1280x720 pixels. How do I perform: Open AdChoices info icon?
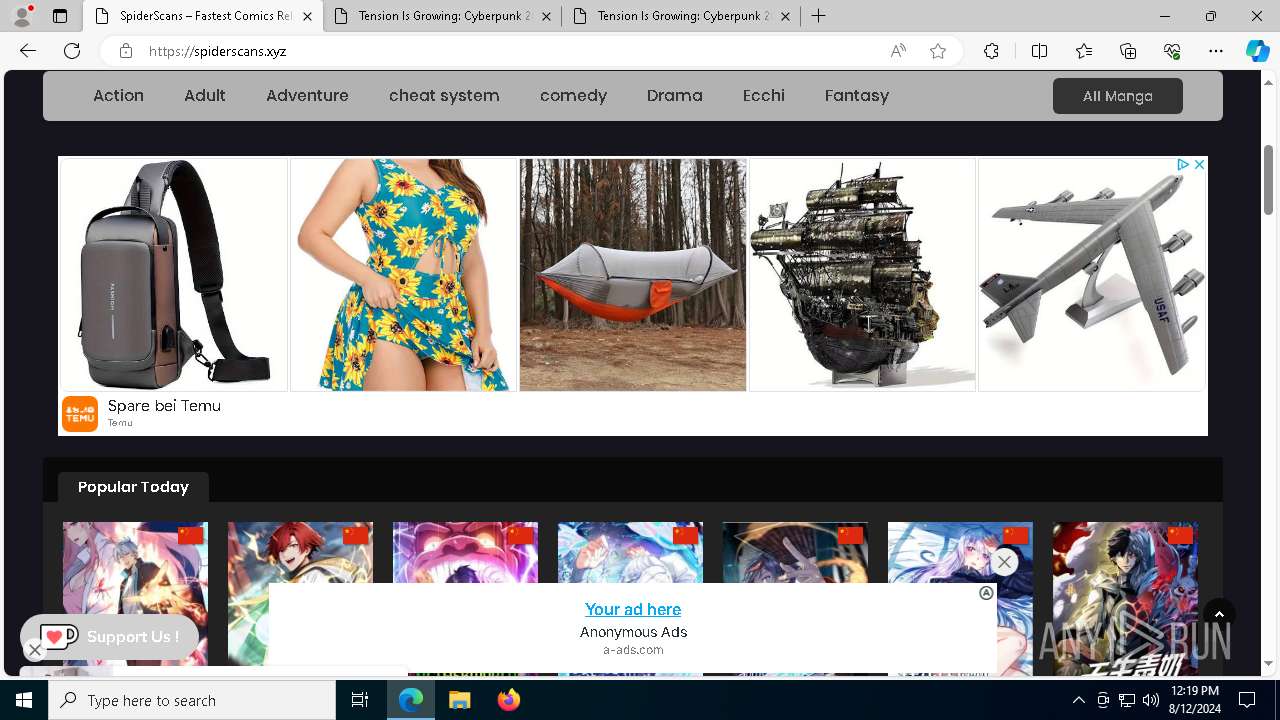[1182, 165]
